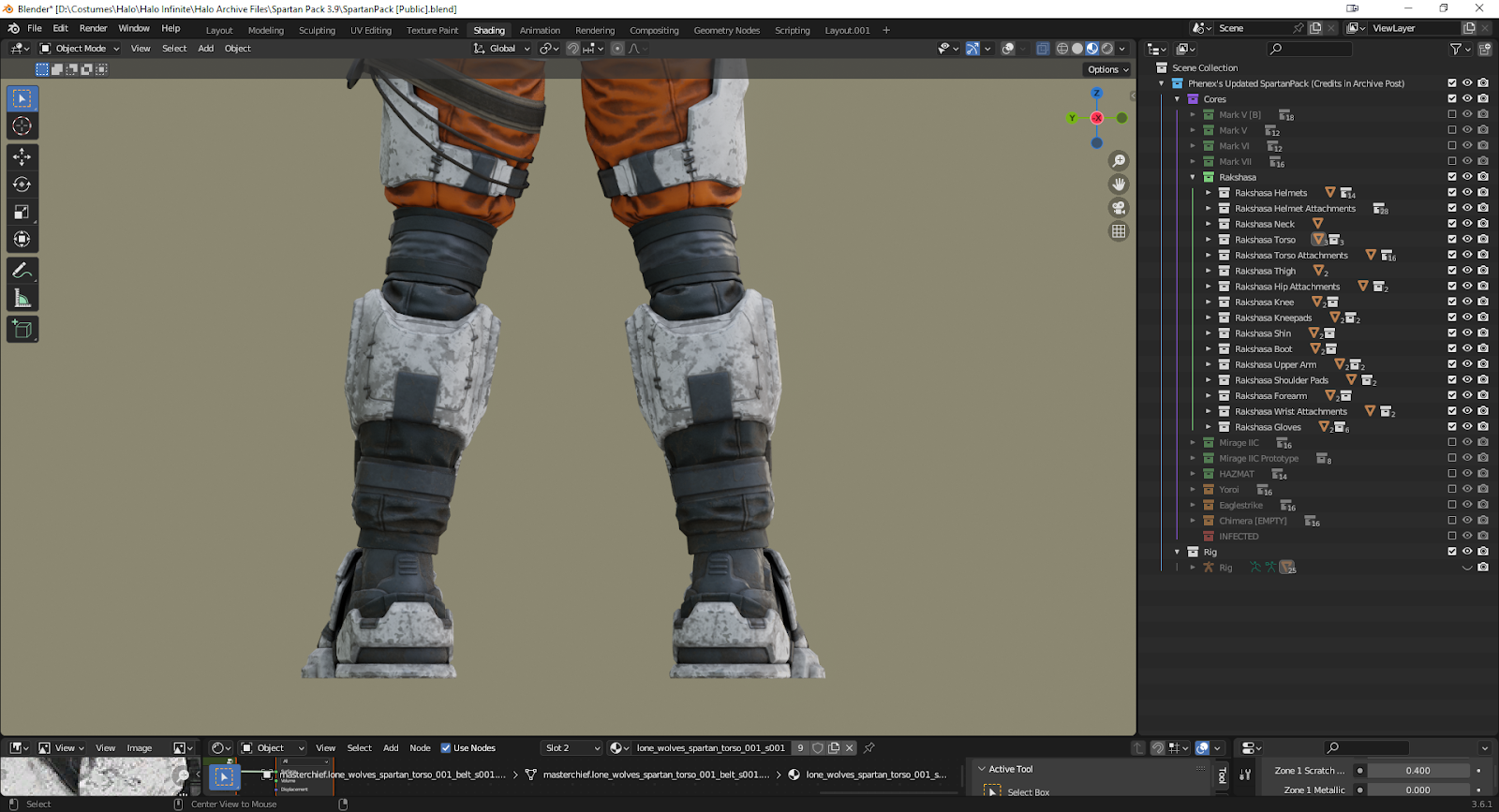Screen dimensions: 1499x812
Task: Select the Rotate tool
Action: click(x=22, y=185)
